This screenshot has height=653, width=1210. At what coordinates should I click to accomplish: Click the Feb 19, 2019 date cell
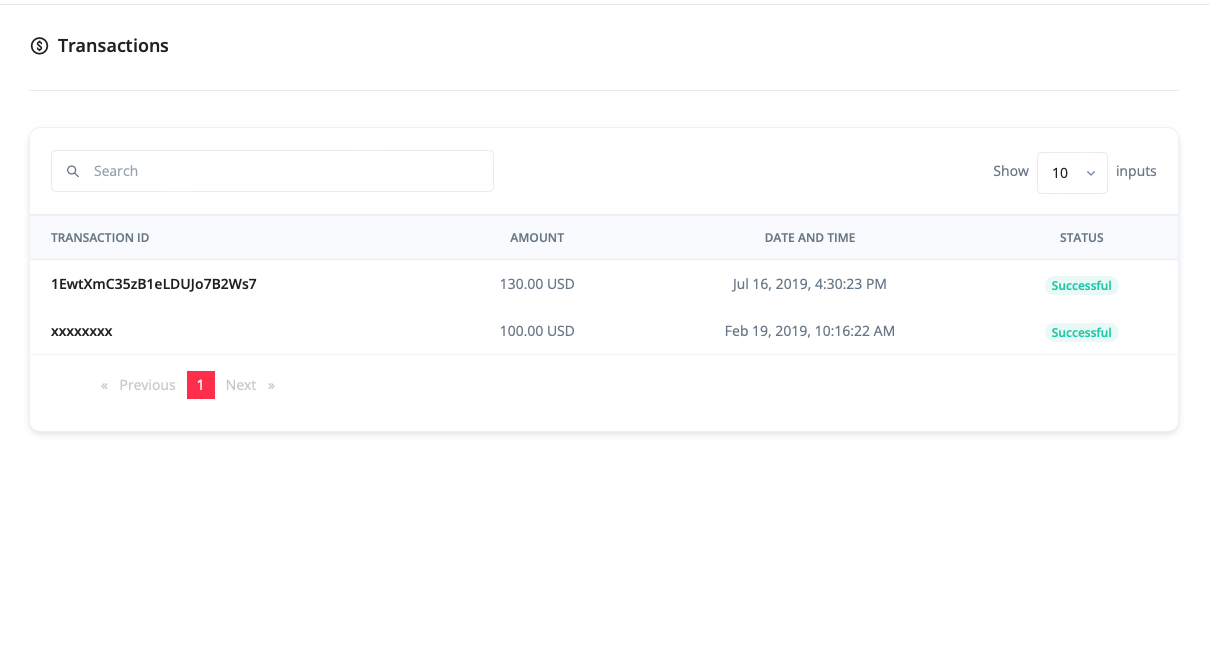click(x=809, y=331)
